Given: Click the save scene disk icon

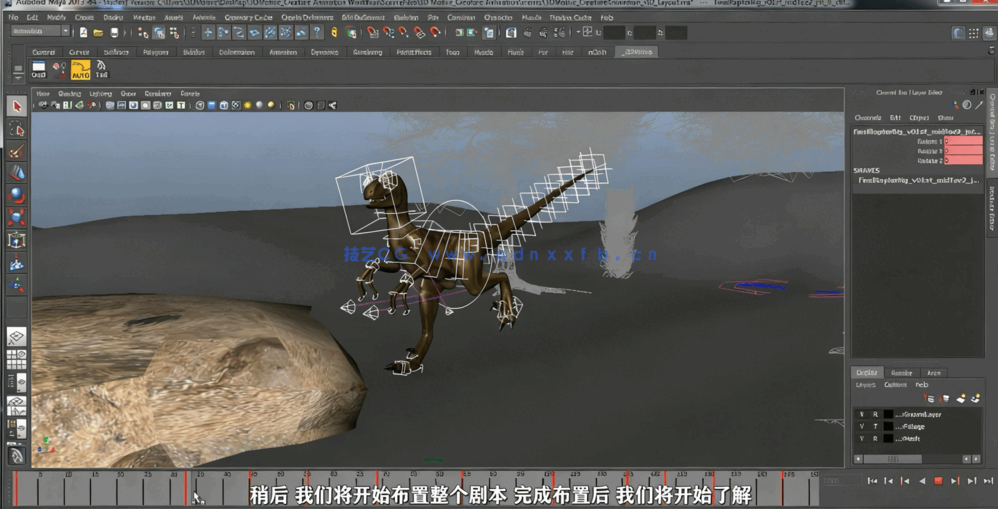Looking at the screenshot, I should 114,33.
